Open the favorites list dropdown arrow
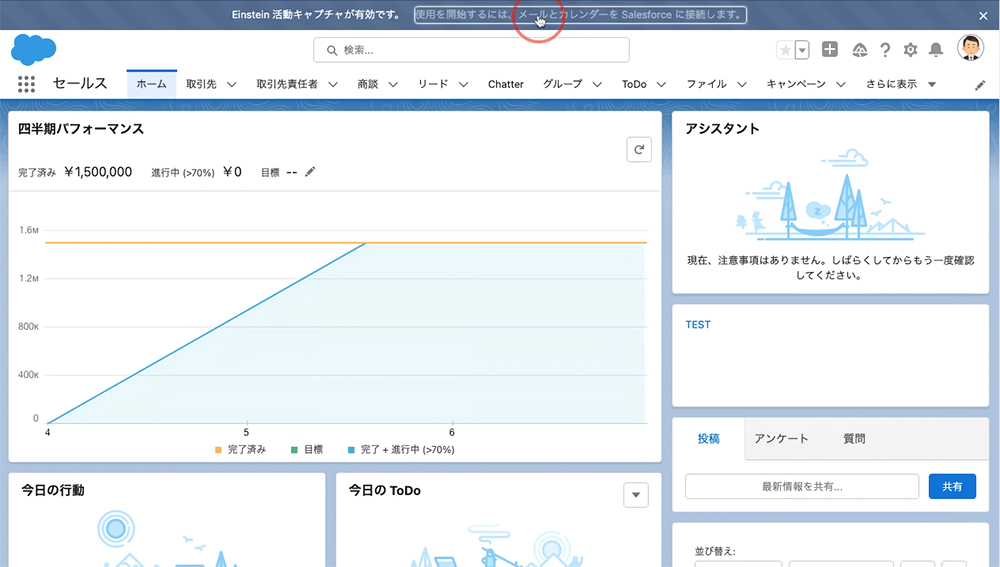This screenshot has height=567, width=1000. [802, 50]
